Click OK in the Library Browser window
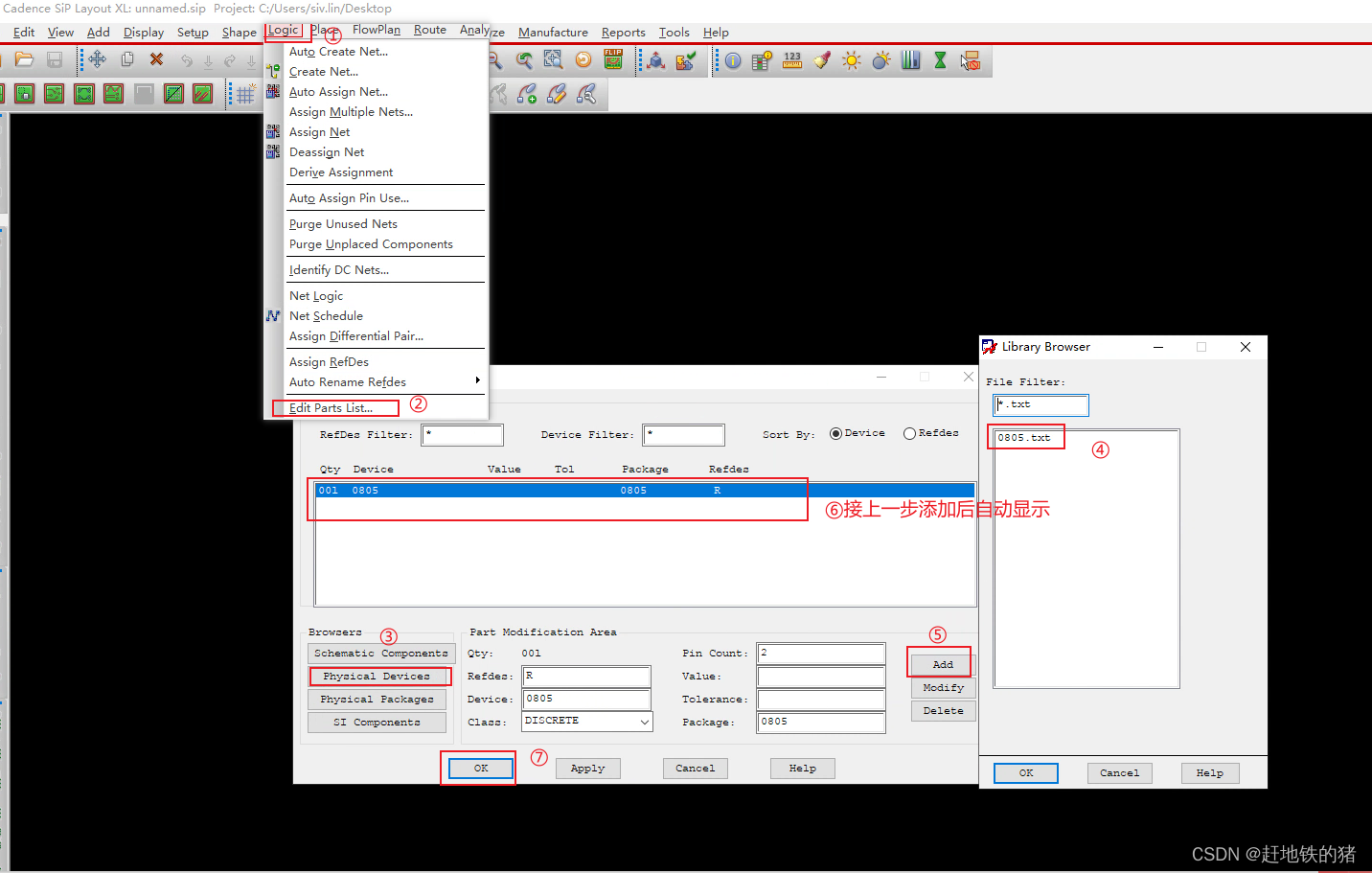 coord(1026,773)
